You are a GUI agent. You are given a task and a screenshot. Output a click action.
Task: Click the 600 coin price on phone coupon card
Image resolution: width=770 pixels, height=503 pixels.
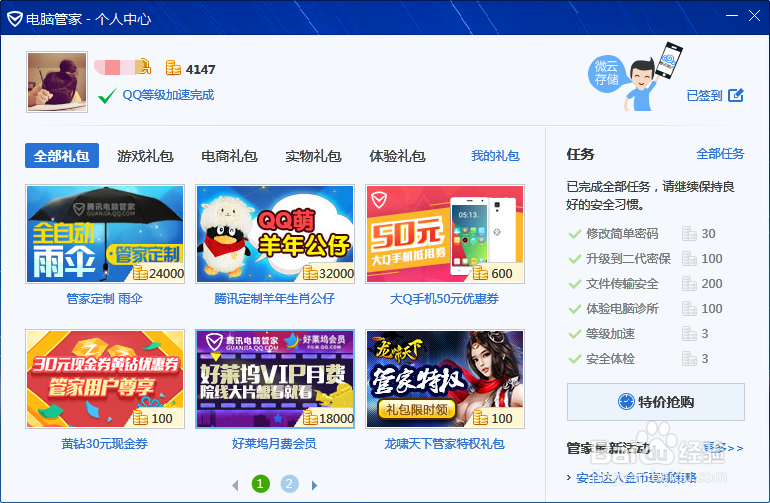[x=493, y=273]
